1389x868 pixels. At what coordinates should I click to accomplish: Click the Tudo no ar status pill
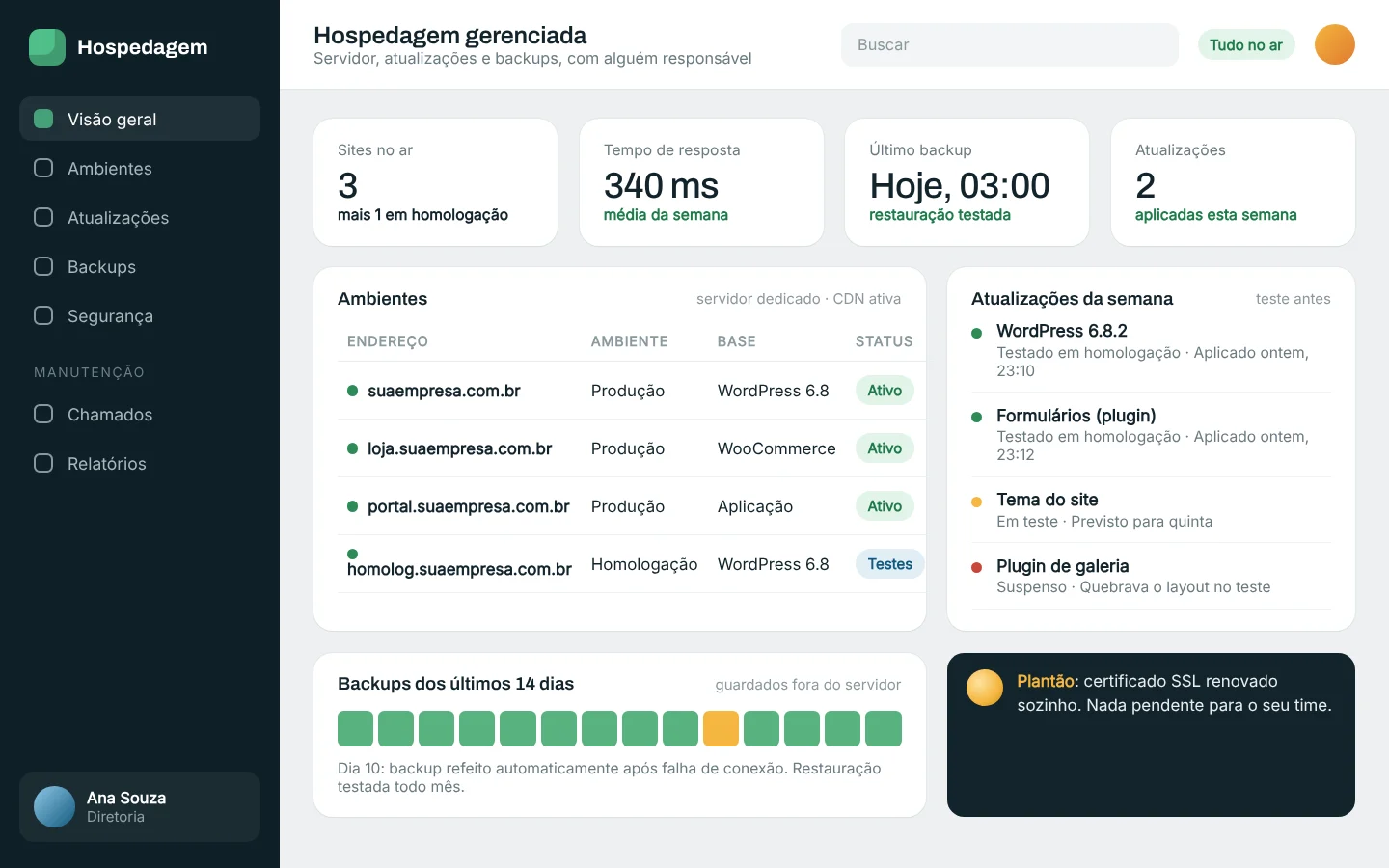coord(1246,44)
